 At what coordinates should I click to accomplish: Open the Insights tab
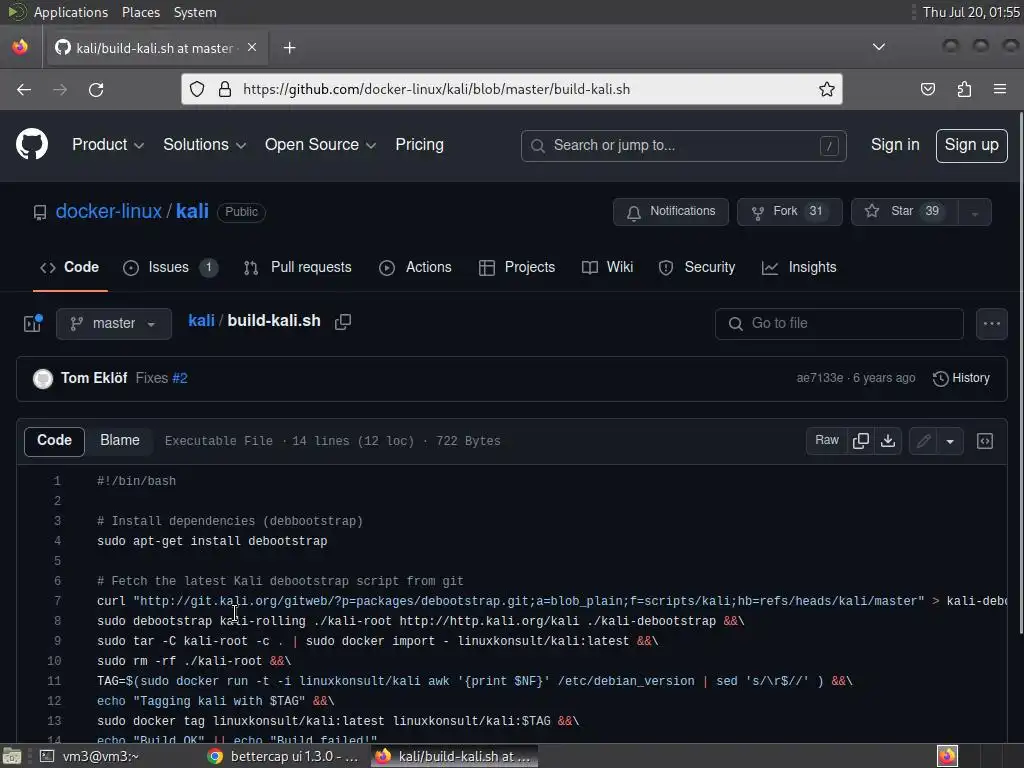799,267
